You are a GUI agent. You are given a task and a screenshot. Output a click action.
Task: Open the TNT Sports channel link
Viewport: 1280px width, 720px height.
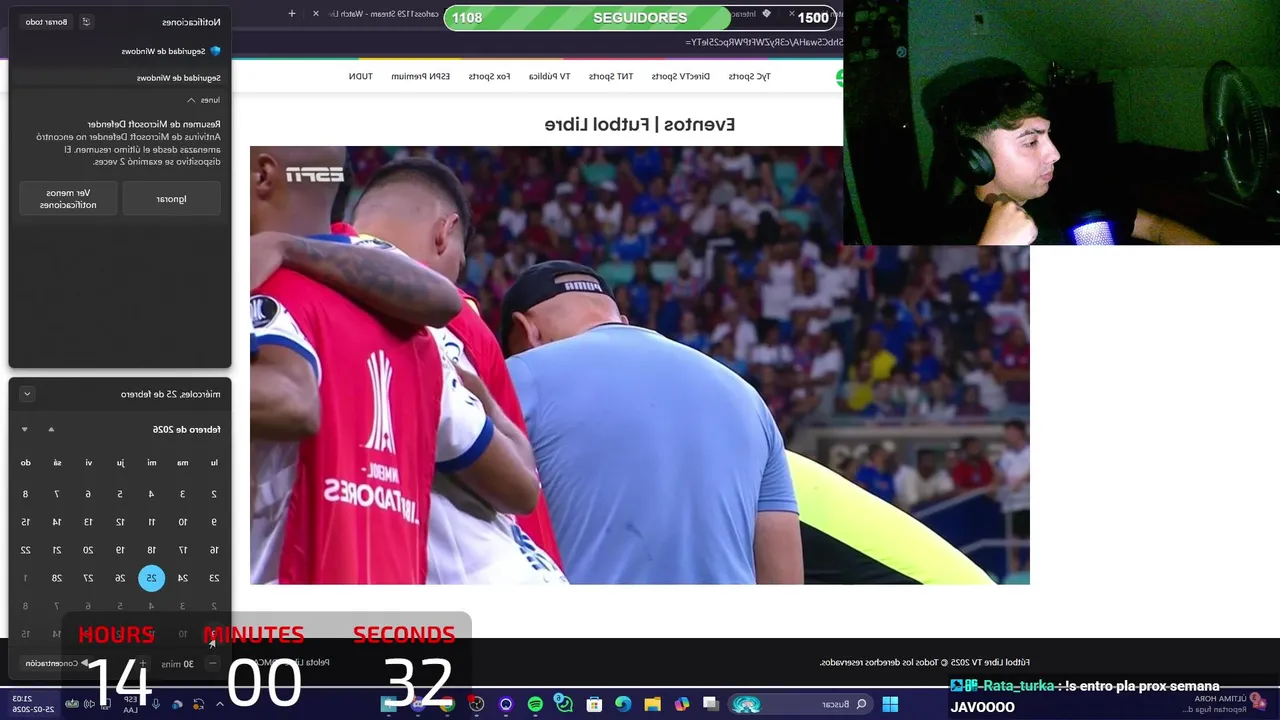click(611, 76)
